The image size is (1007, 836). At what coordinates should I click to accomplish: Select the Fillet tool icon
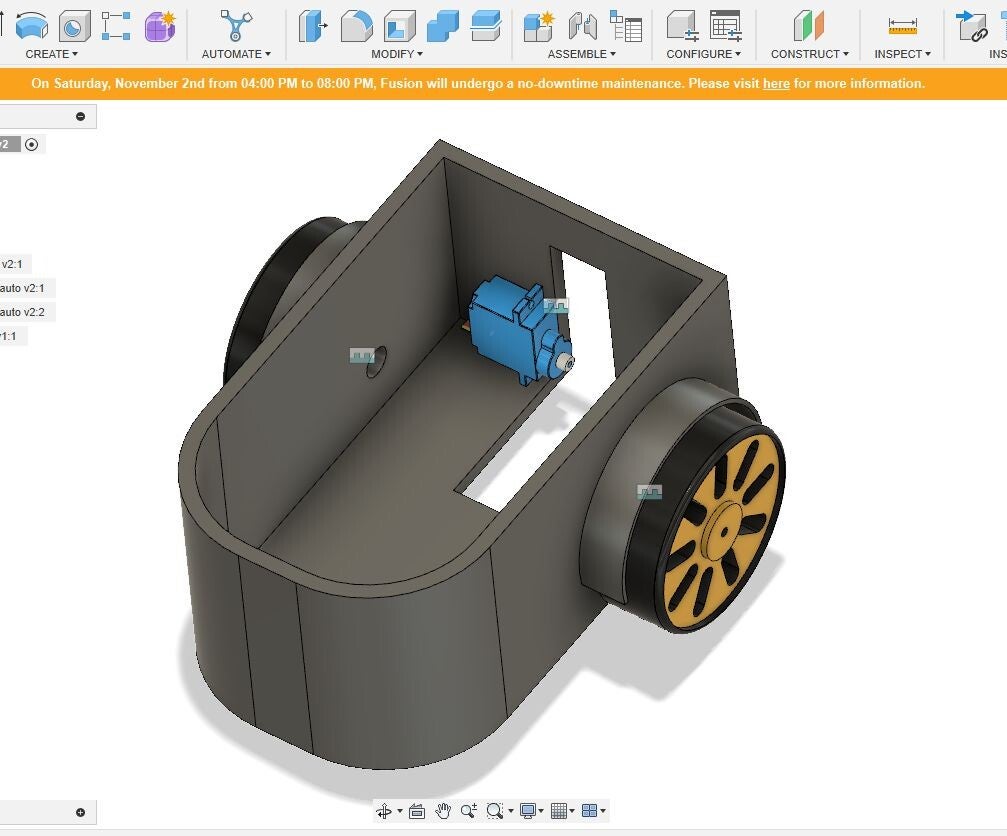pyautogui.click(x=356, y=25)
